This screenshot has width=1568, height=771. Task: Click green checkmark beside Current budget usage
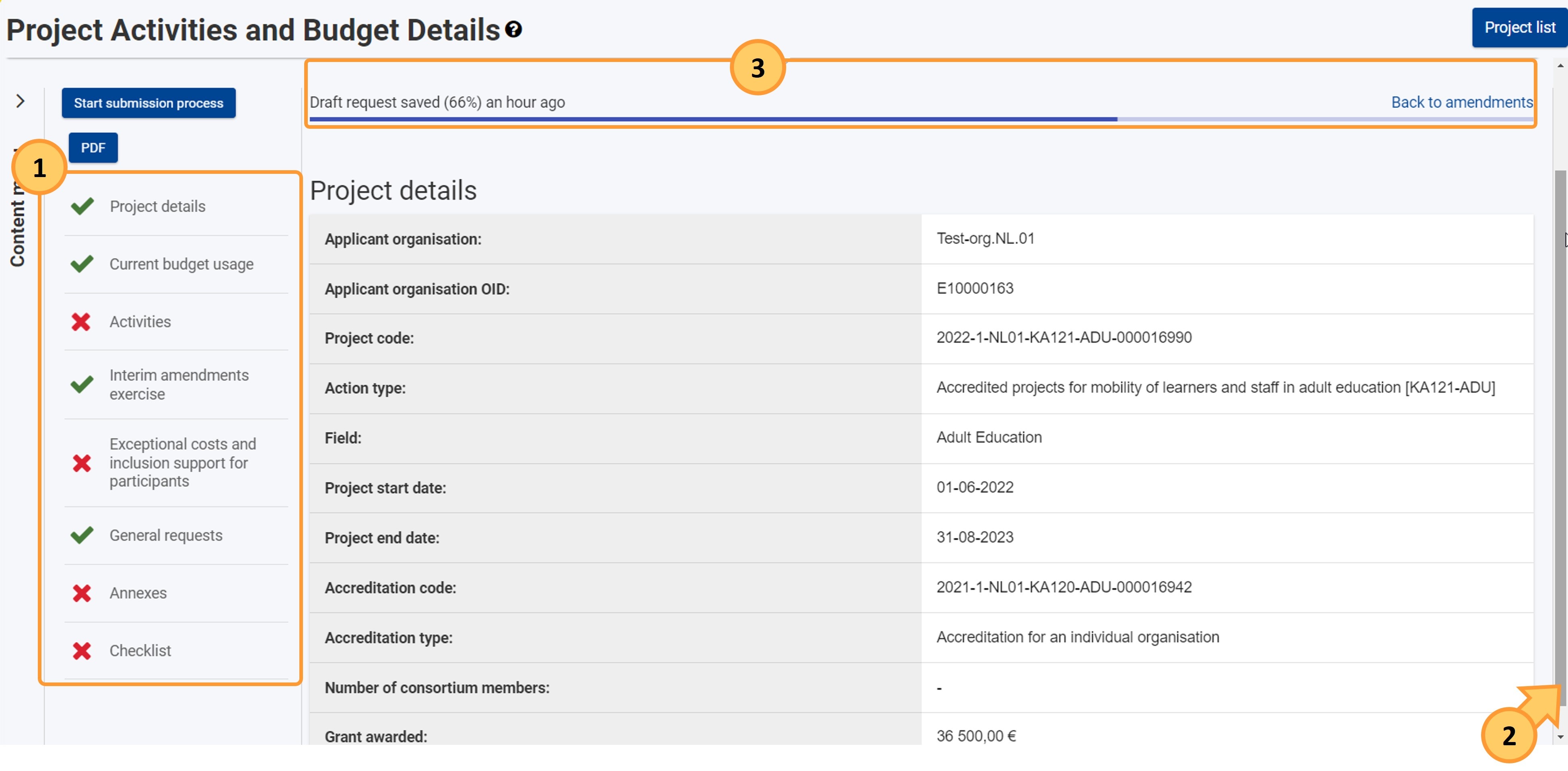pyautogui.click(x=82, y=264)
